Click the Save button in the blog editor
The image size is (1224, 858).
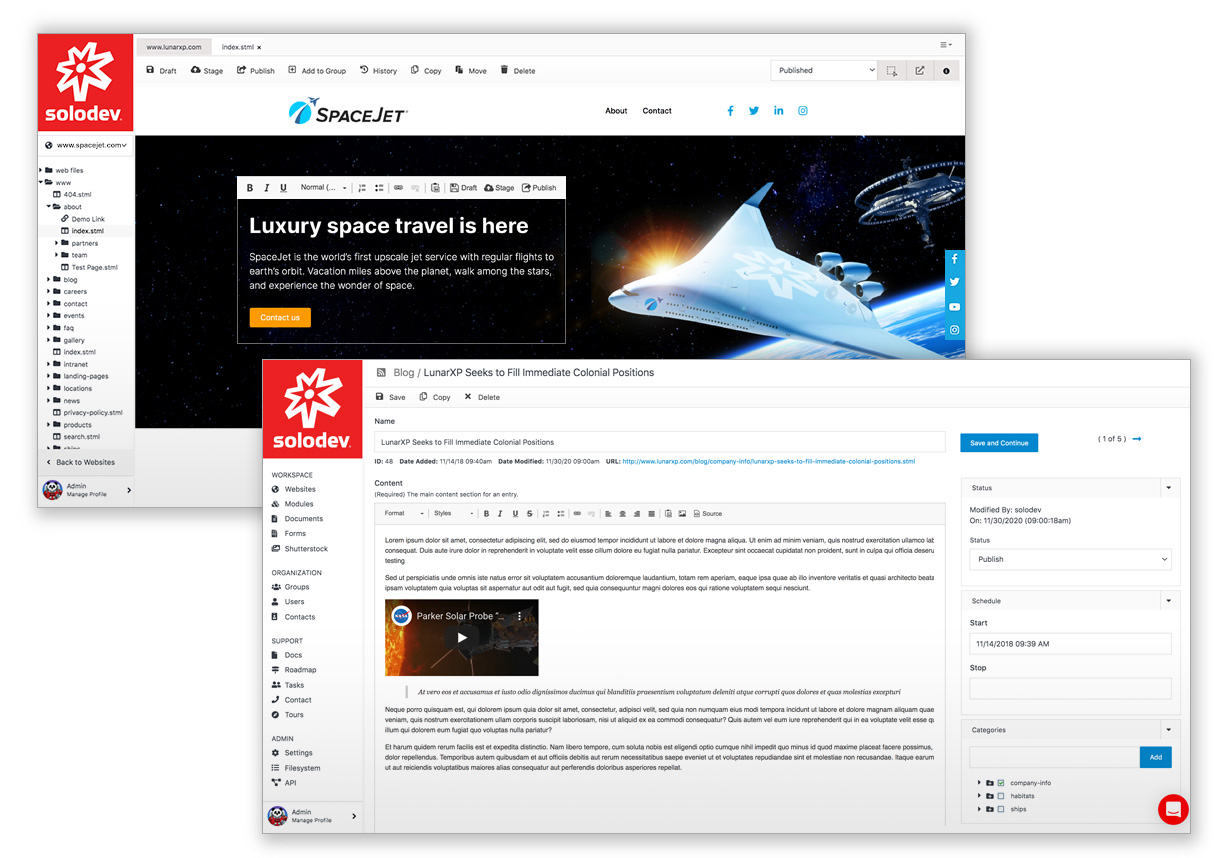click(x=391, y=397)
